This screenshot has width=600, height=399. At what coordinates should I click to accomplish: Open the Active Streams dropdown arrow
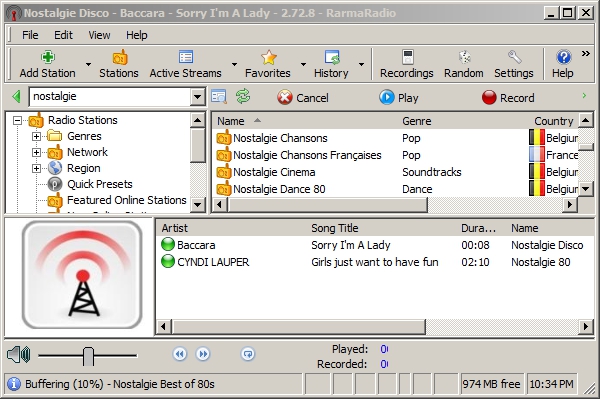234,64
